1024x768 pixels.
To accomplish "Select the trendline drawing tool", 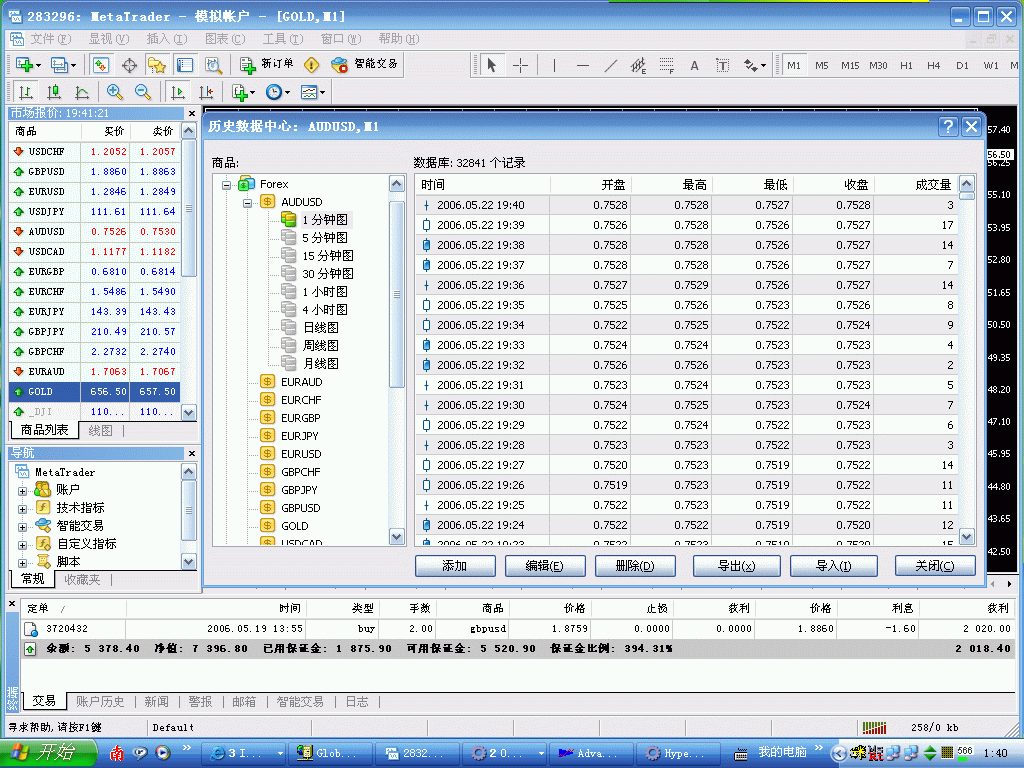I will (611, 65).
